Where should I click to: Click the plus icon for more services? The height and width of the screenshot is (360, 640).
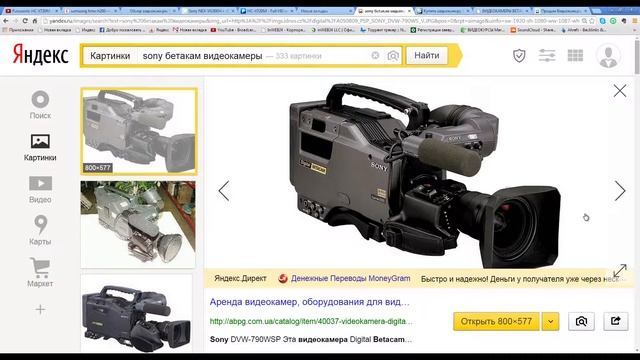tap(40, 309)
